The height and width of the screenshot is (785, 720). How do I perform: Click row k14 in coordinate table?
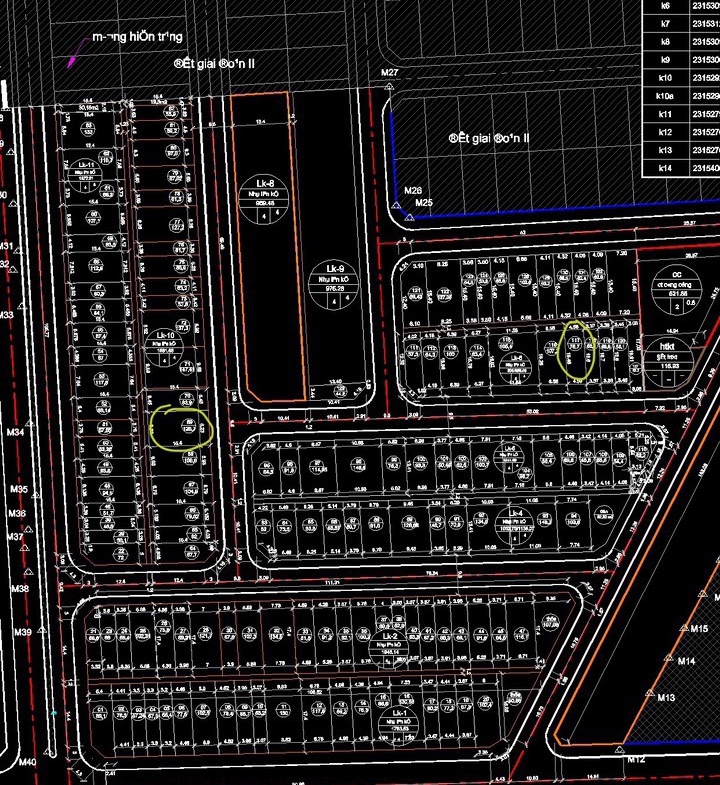click(x=663, y=169)
